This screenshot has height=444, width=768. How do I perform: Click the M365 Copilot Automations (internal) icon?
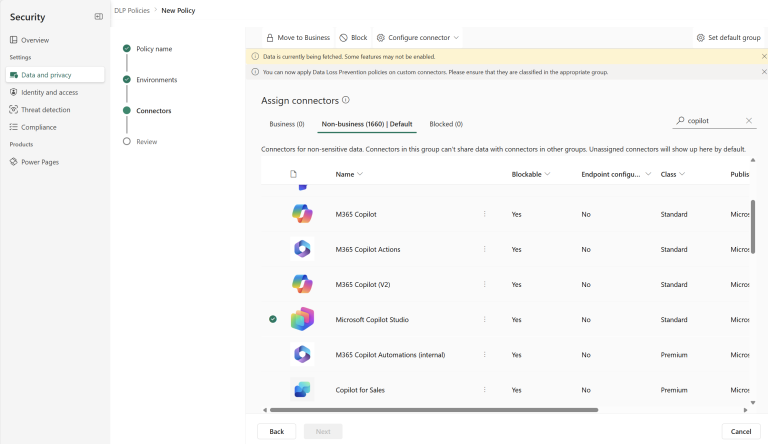(302, 354)
